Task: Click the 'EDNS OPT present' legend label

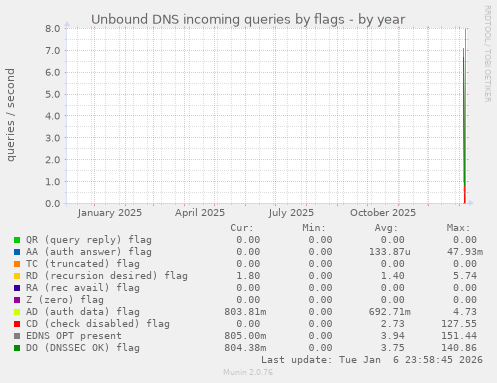Action: point(74,336)
